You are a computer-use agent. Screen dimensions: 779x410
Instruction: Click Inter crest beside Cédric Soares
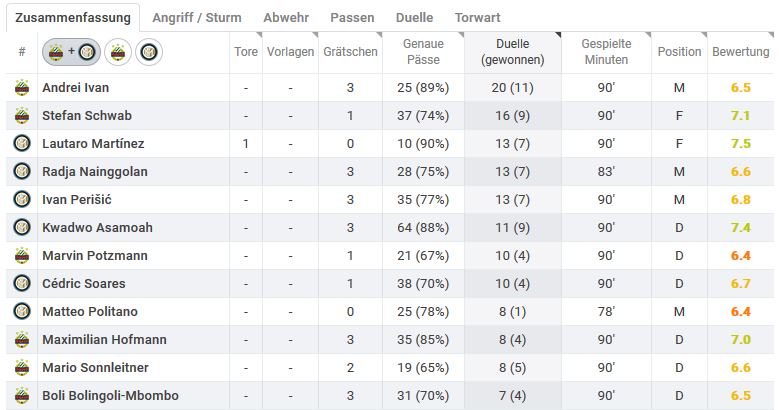pos(22,283)
